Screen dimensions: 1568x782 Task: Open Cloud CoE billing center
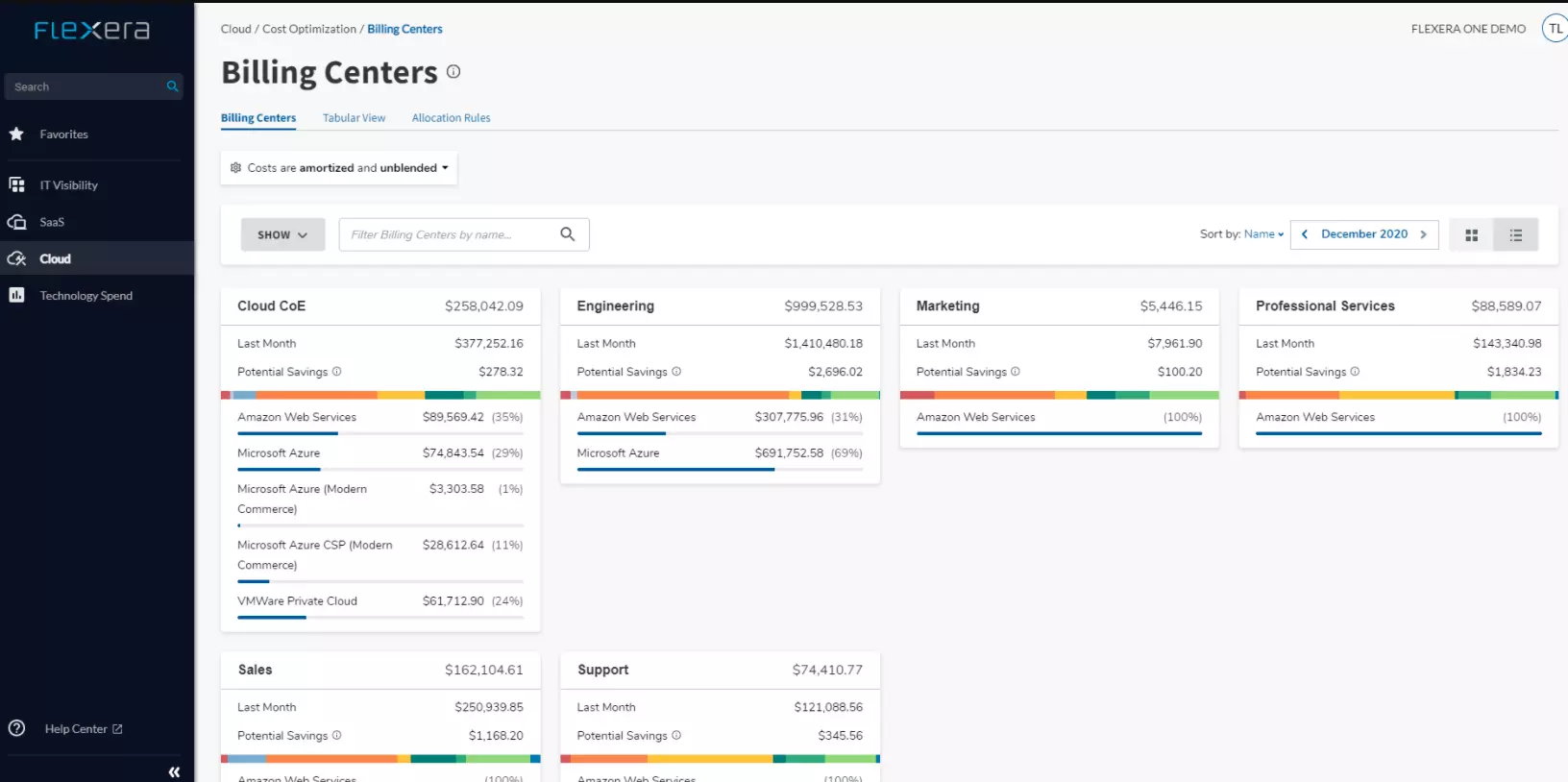(271, 305)
